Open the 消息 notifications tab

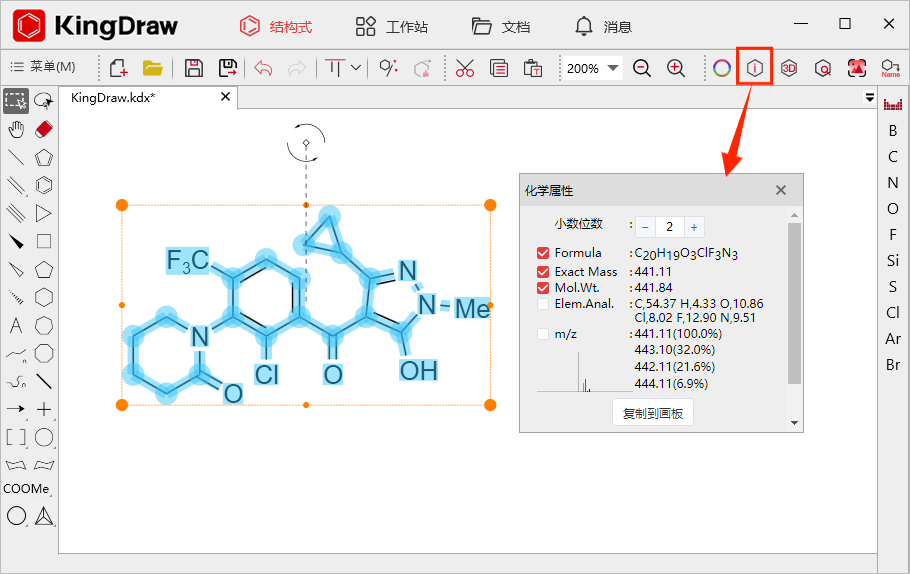coord(603,26)
